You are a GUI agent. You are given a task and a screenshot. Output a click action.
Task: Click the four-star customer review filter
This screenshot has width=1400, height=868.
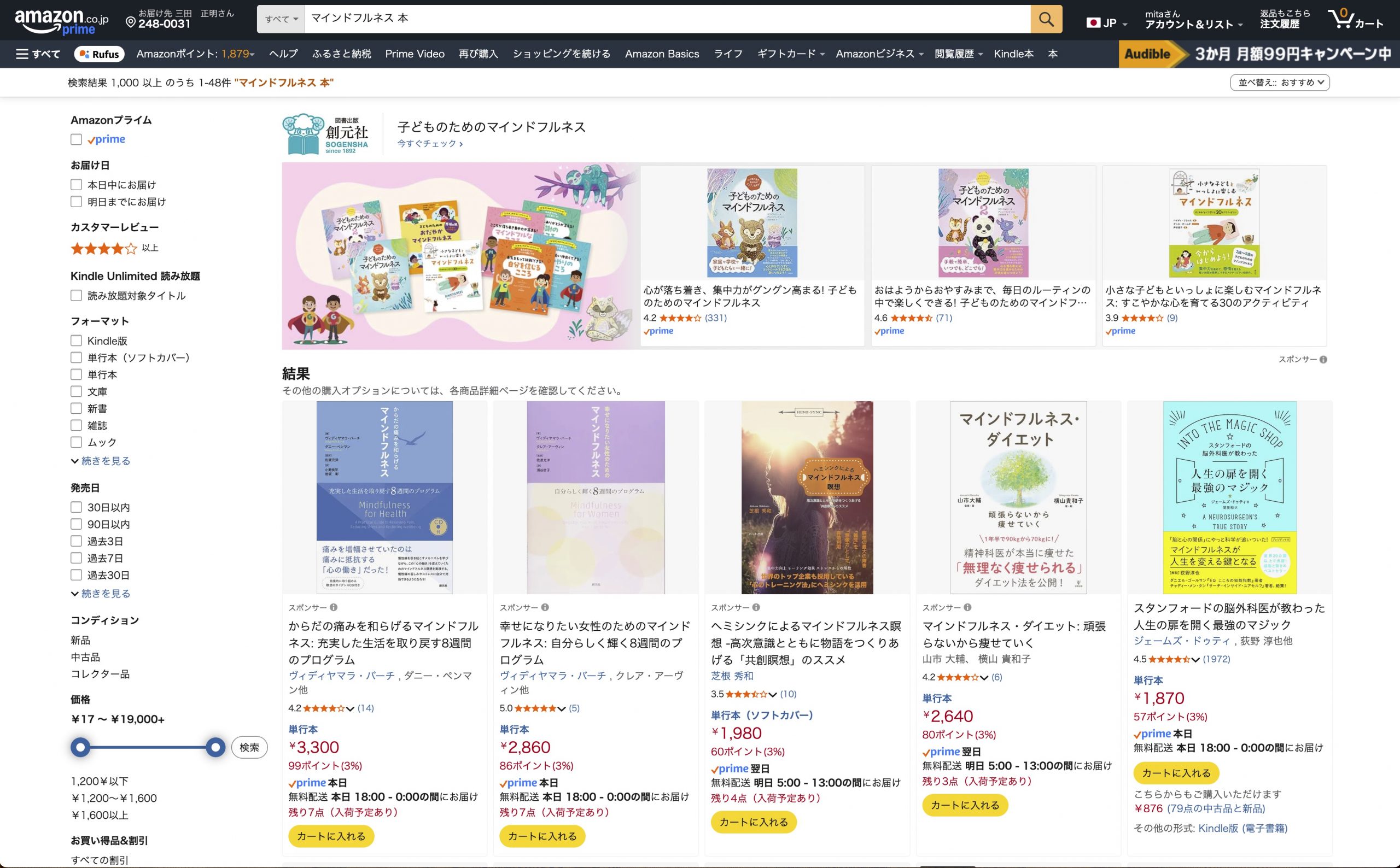[104, 248]
